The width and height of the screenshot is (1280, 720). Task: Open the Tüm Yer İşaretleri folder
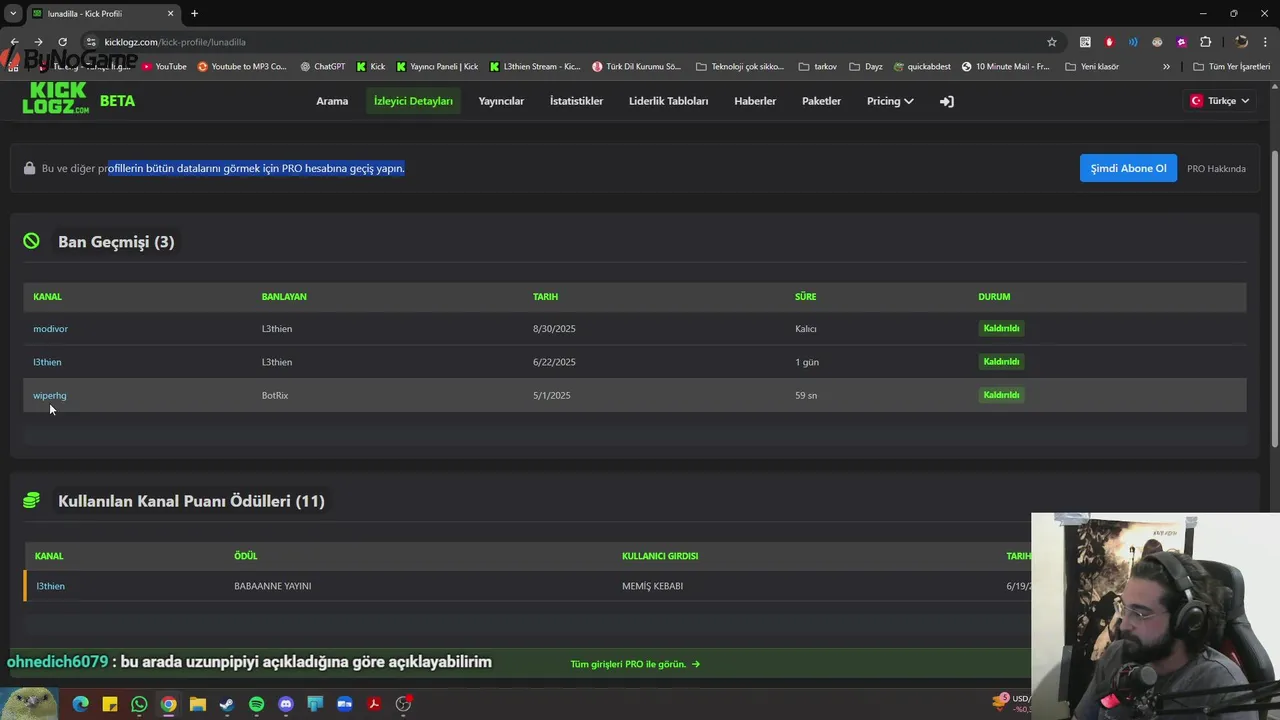(1232, 67)
